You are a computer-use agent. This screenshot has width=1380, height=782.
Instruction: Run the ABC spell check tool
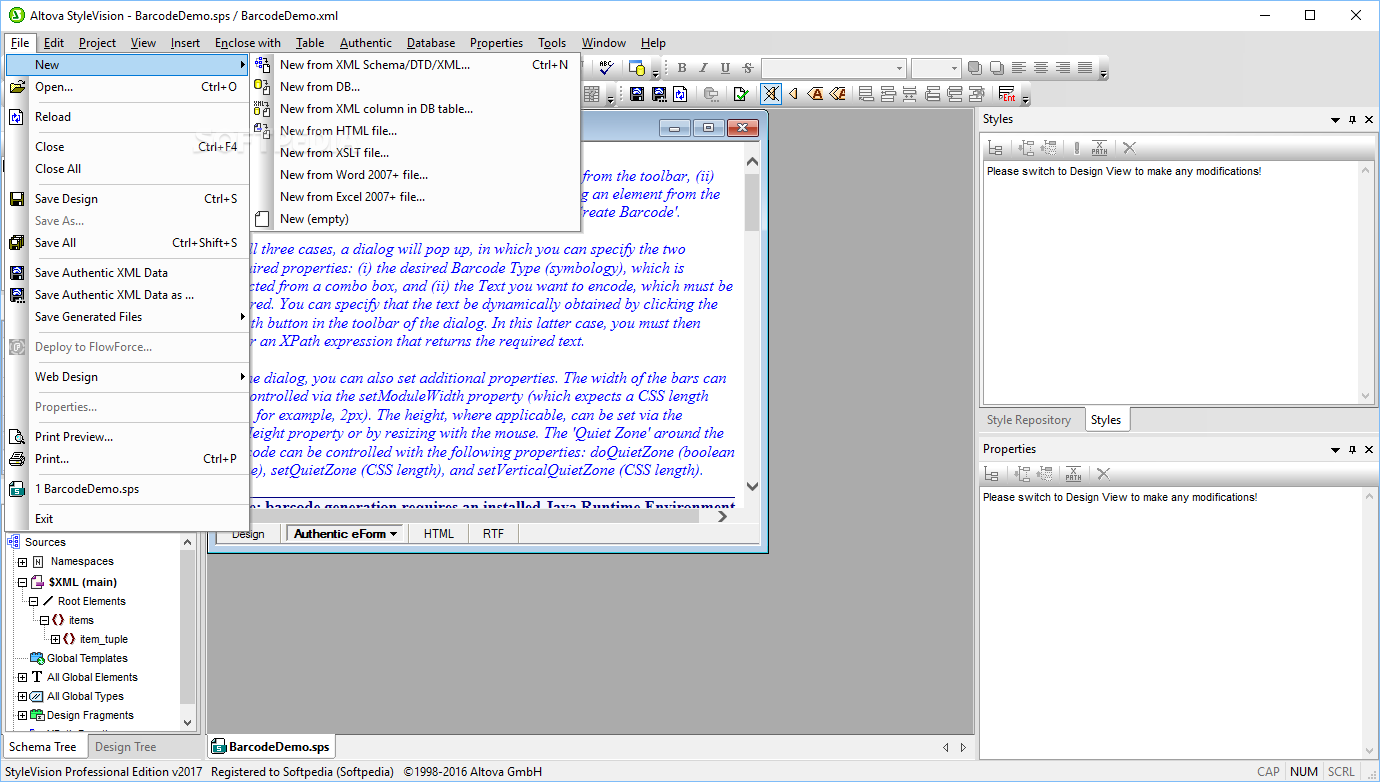[606, 67]
